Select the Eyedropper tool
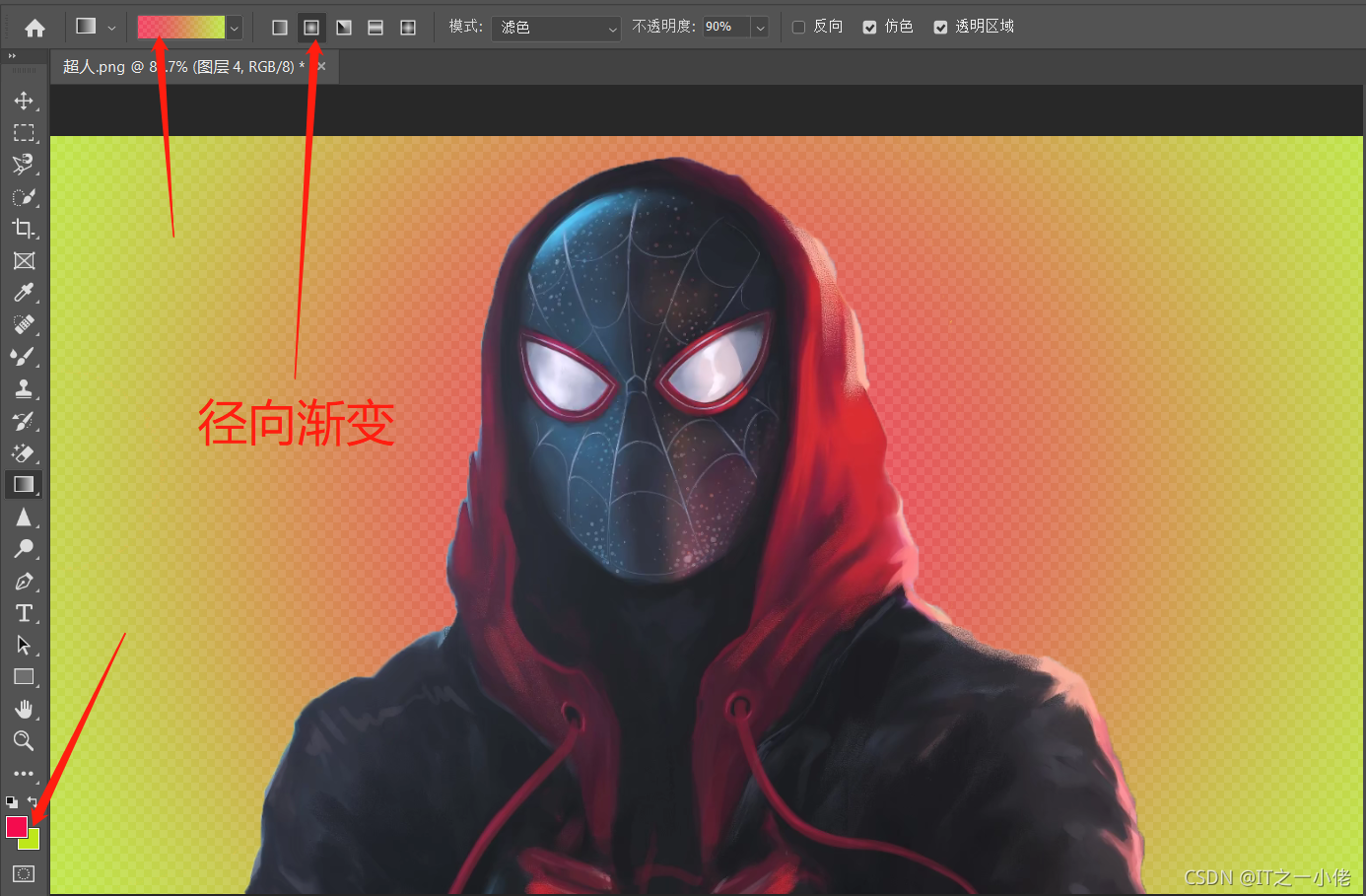This screenshot has height=896, width=1366. click(x=24, y=293)
